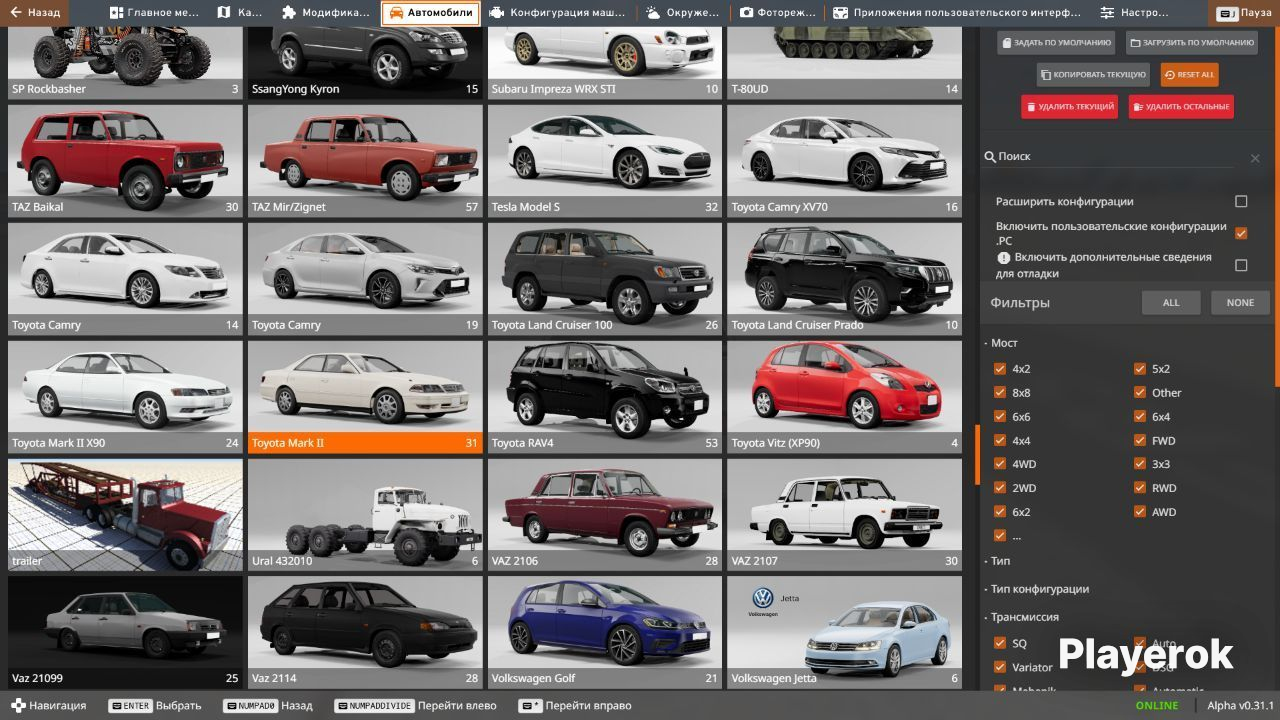This screenshot has height=720, width=1280.
Task: Choose the red Toyota Vitz (XP90)
Action: [x=844, y=396]
